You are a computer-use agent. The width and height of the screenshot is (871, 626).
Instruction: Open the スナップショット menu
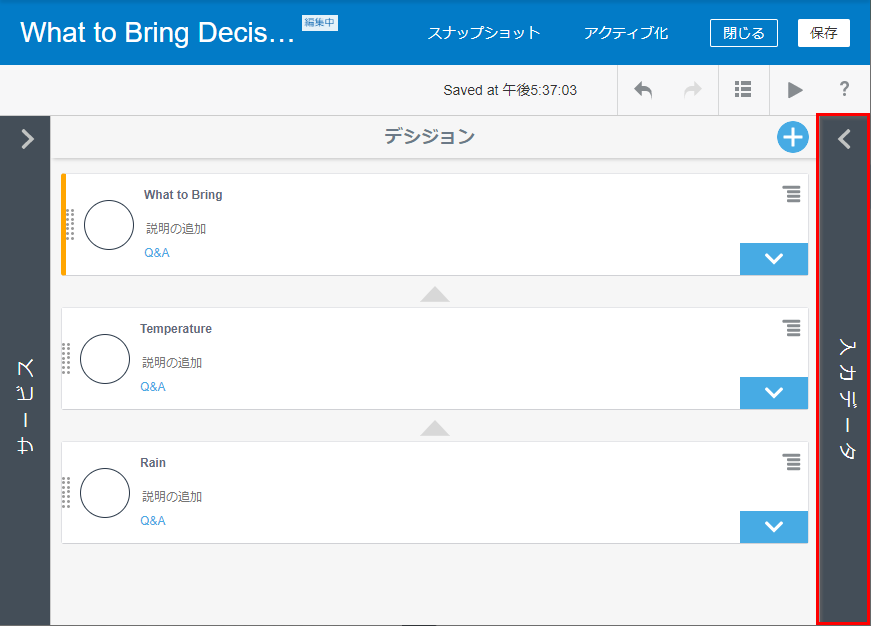coord(484,33)
